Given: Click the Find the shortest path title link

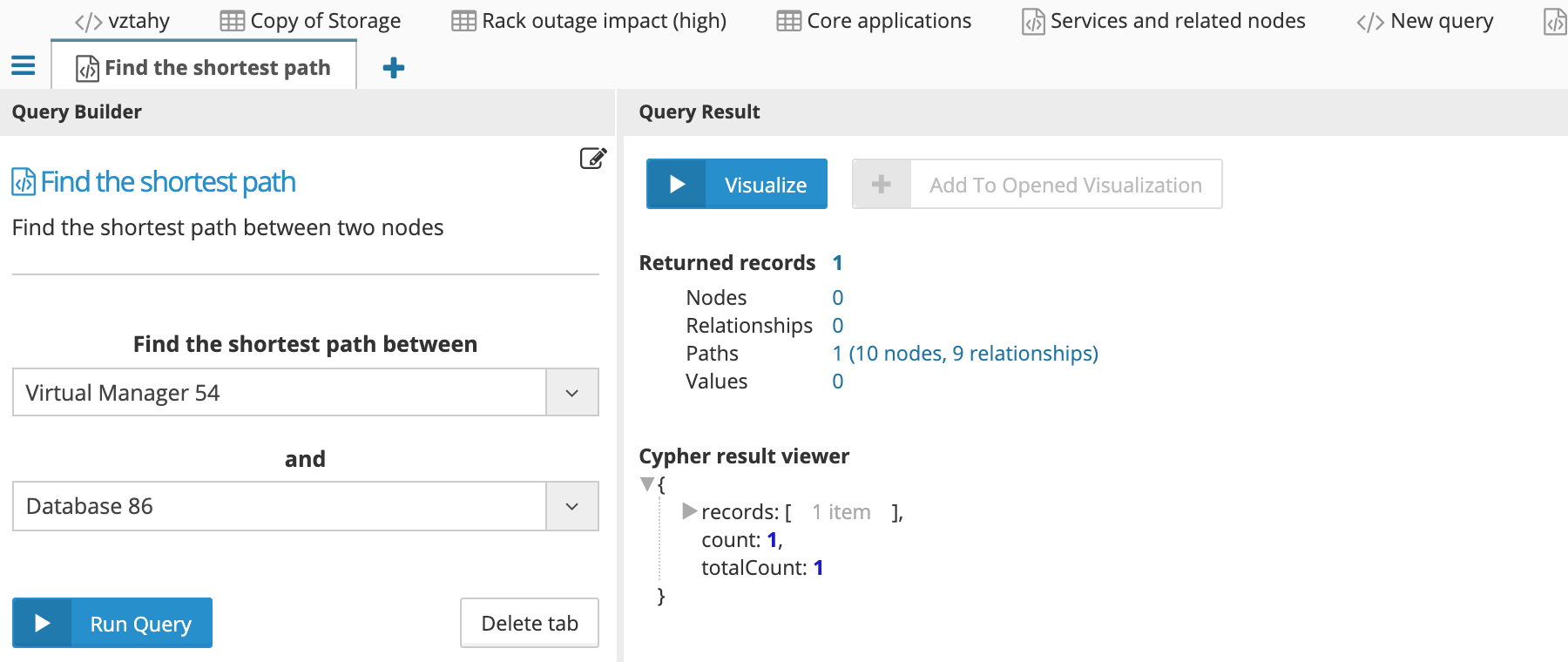Looking at the screenshot, I should pyautogui.click(x=168, y=182).
